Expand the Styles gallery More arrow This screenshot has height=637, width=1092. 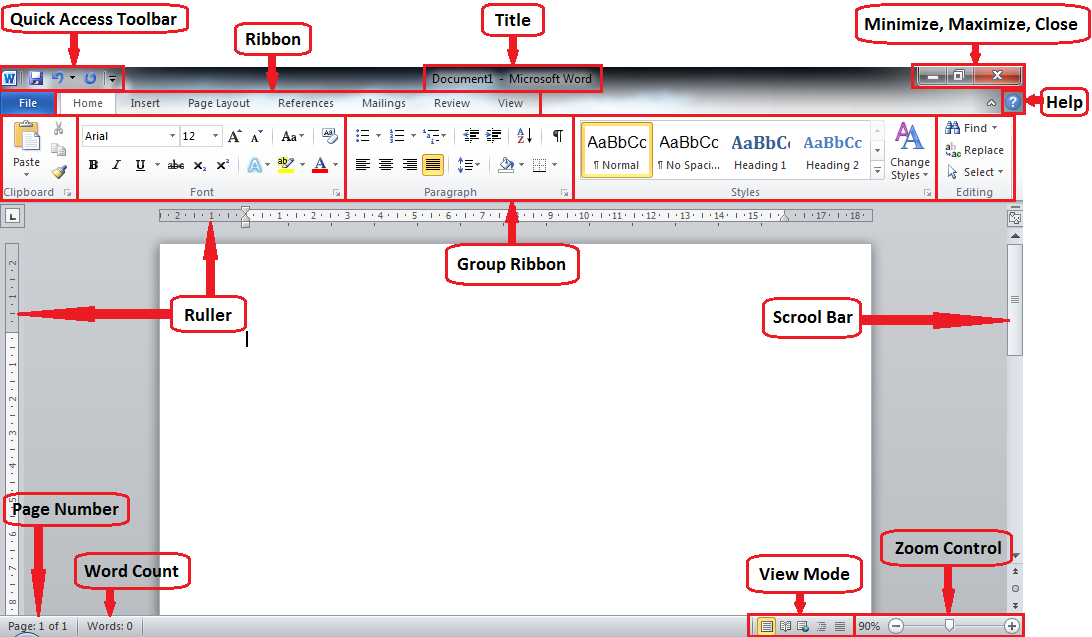click(x=878, y=171)
